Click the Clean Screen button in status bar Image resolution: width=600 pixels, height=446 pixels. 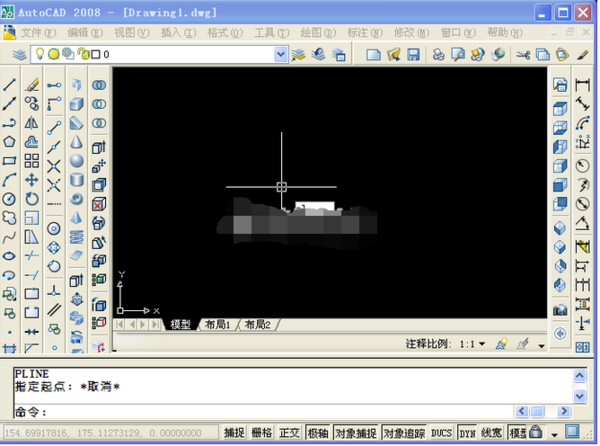click(x=572, y=432)
